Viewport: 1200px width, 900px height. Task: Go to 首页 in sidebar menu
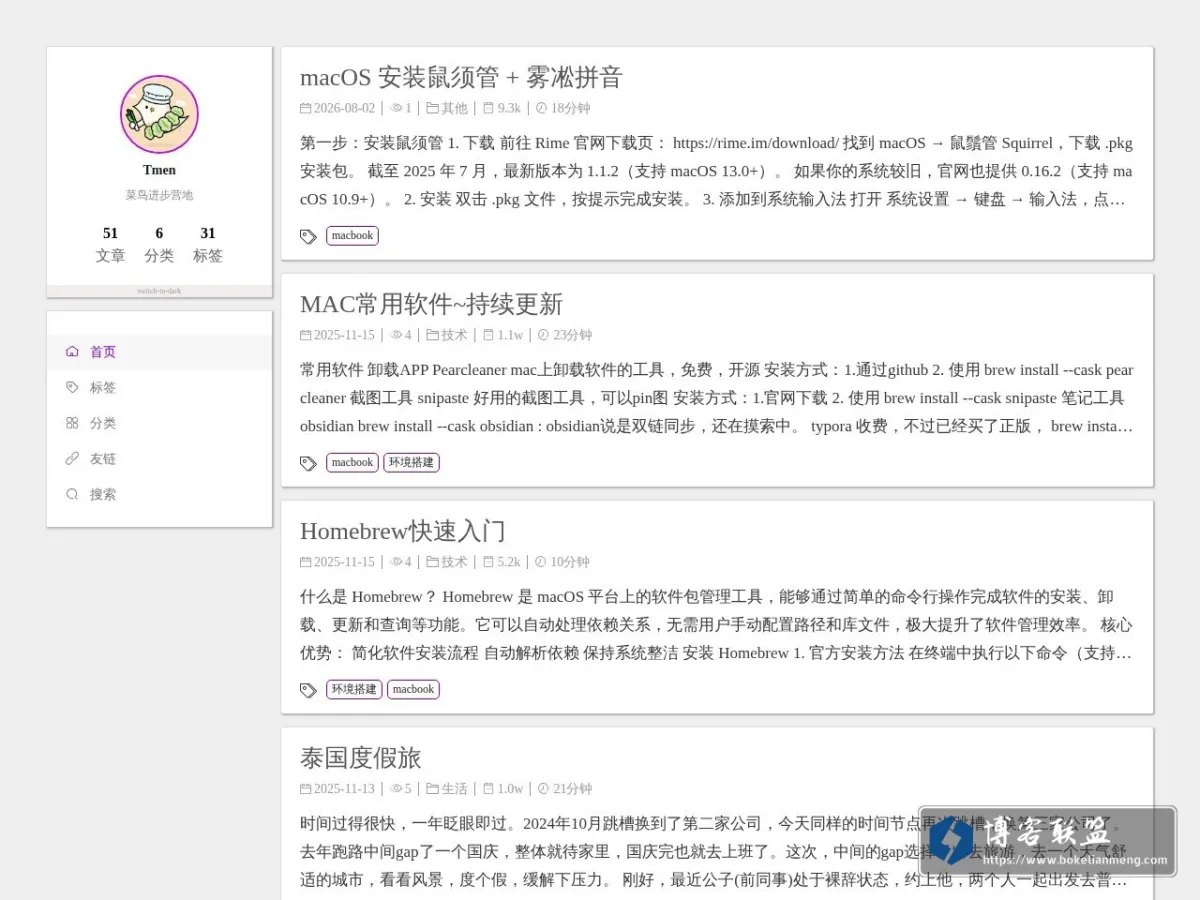(x=159, y=352)
